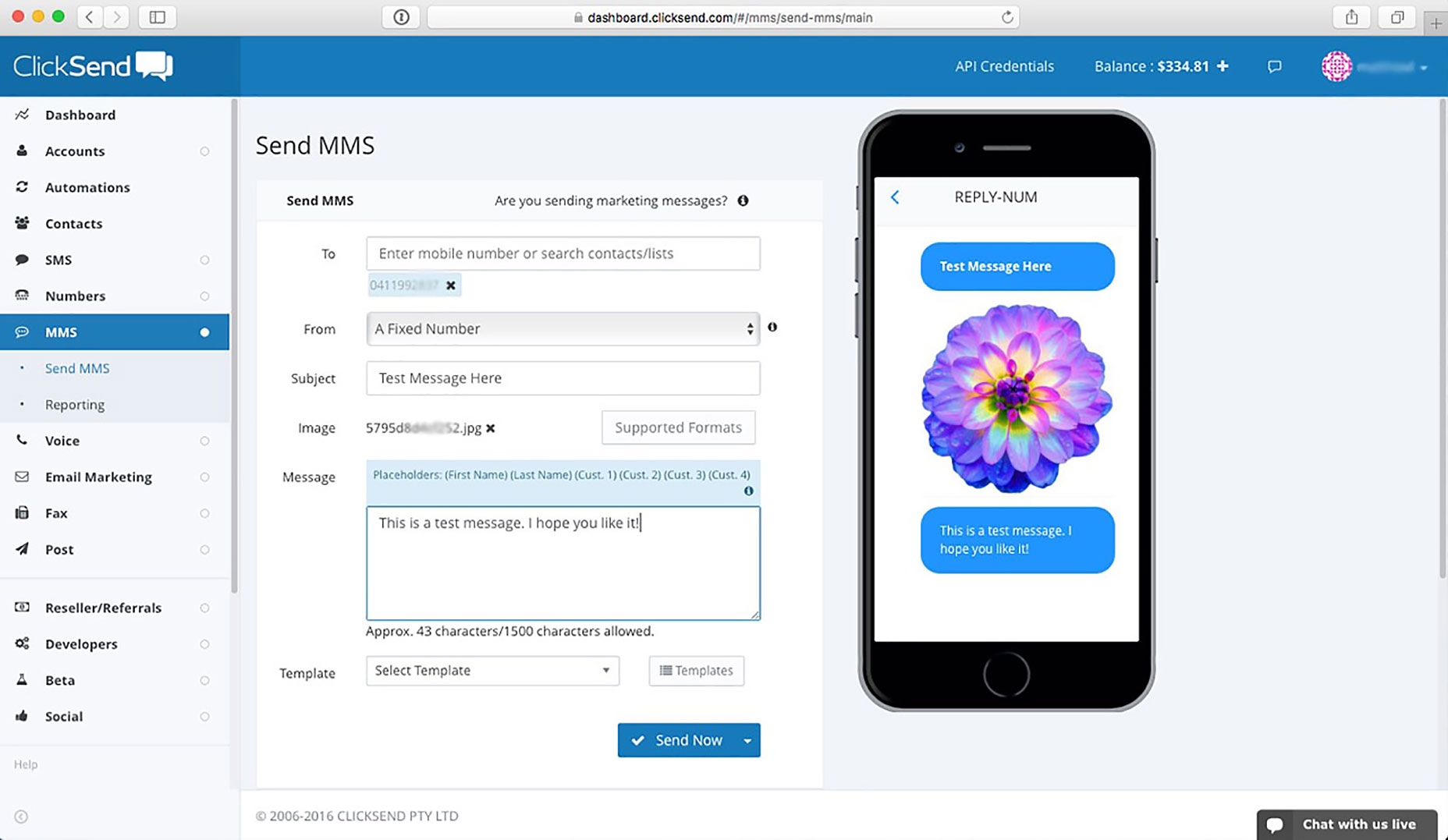This screenshot has width=1448, height=840.
Task: Toggle the Safari sidebar button
Action: click(157, 17)
